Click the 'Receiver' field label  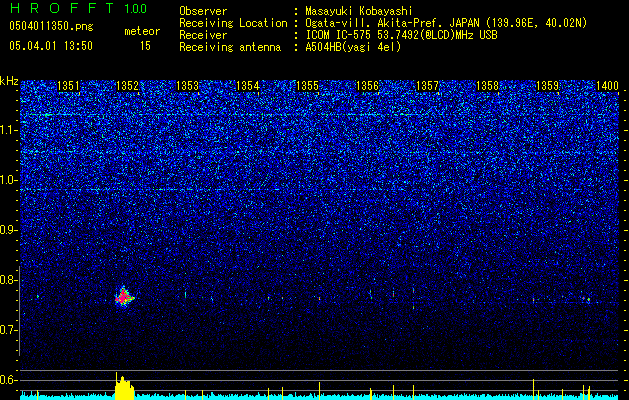tap(203, 35)
